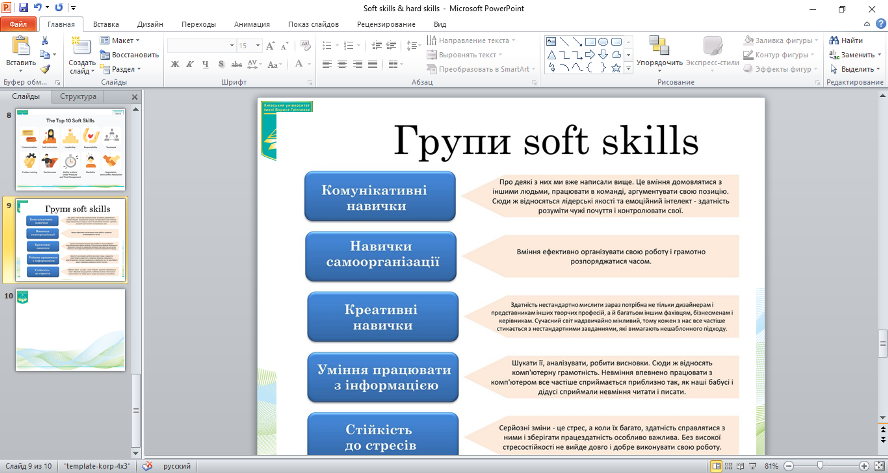Open the font size dropdown
Screen dimensions: 888x473
coord(256,45)
